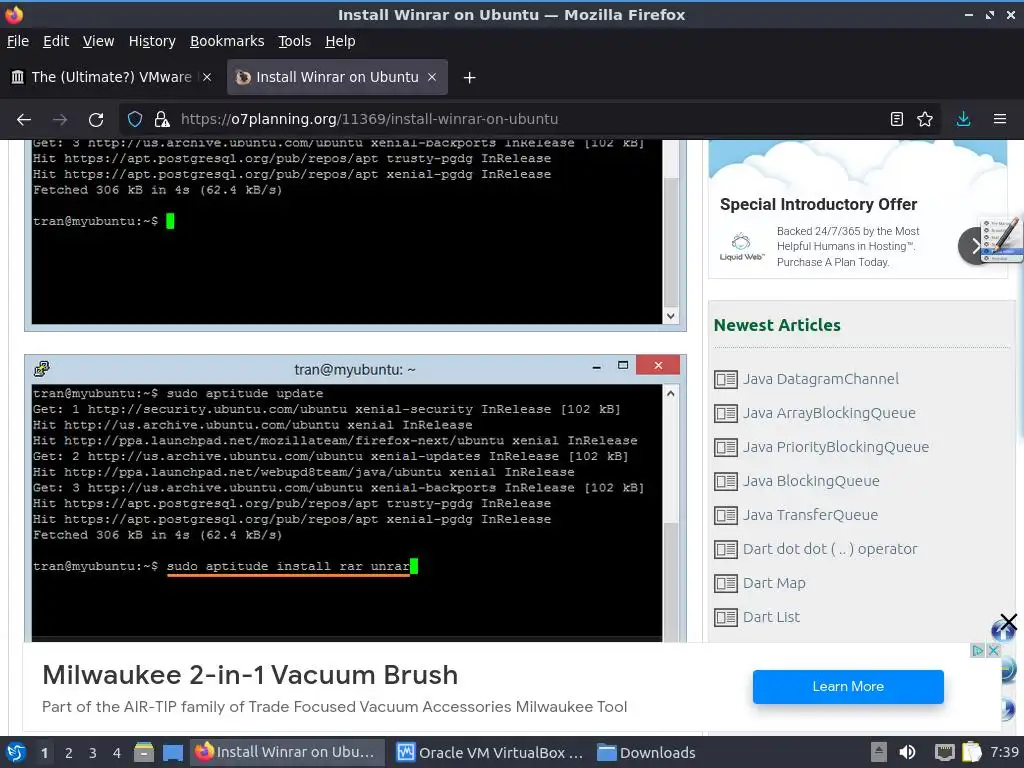Switch to Oracle VM VirtualBox window
This screenshot has width=1024, height=768.
click(490, 752)
